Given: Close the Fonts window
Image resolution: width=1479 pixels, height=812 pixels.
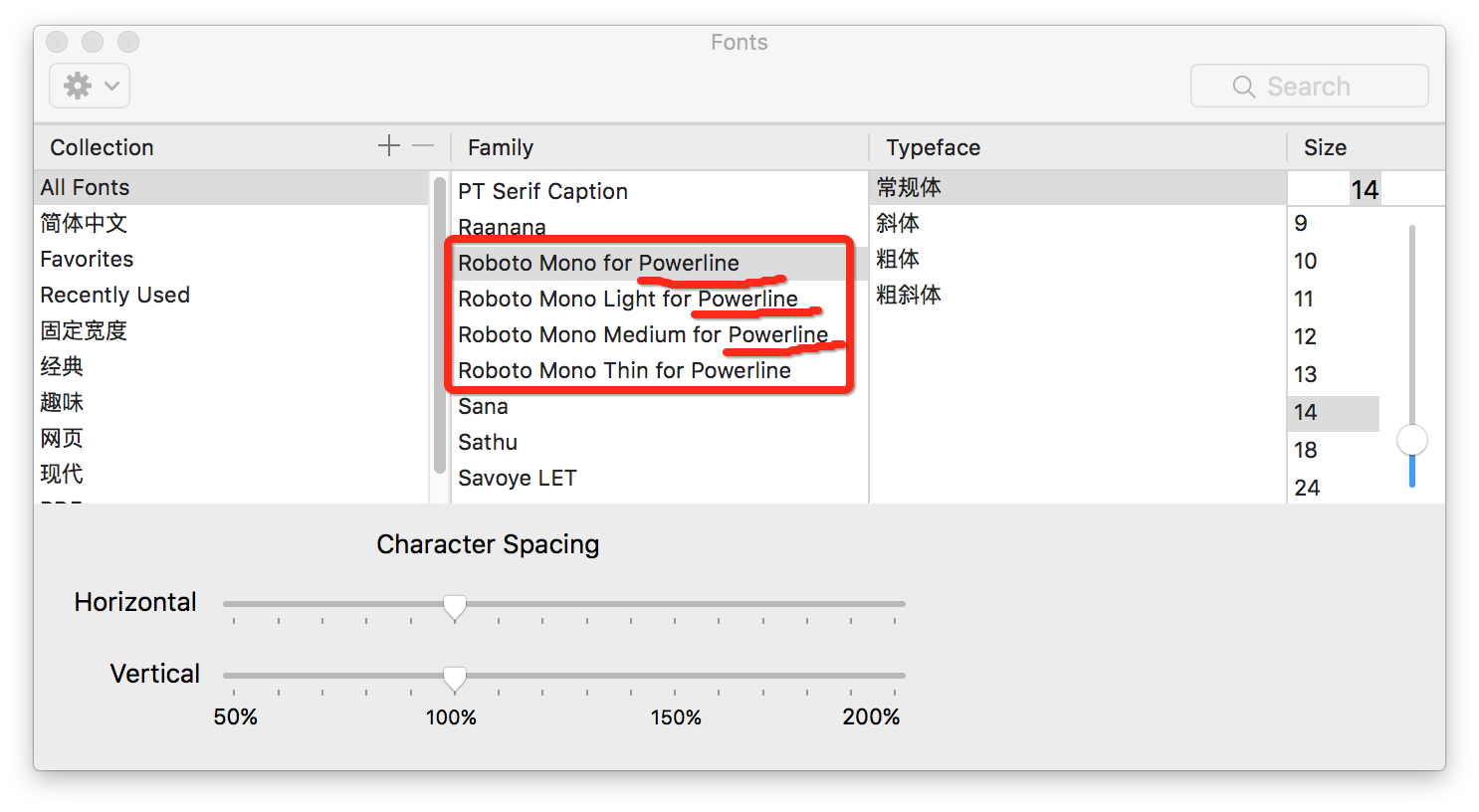Looking at the screenshot, I should point(57,42).
